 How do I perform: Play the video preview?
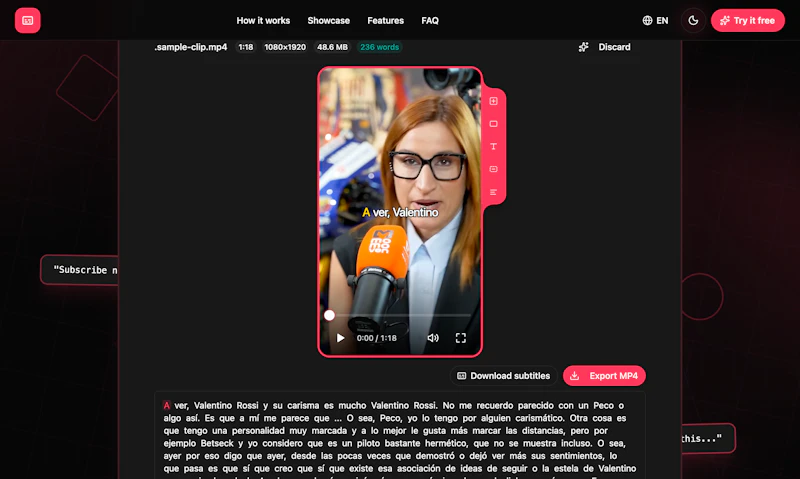pos(340,338)
